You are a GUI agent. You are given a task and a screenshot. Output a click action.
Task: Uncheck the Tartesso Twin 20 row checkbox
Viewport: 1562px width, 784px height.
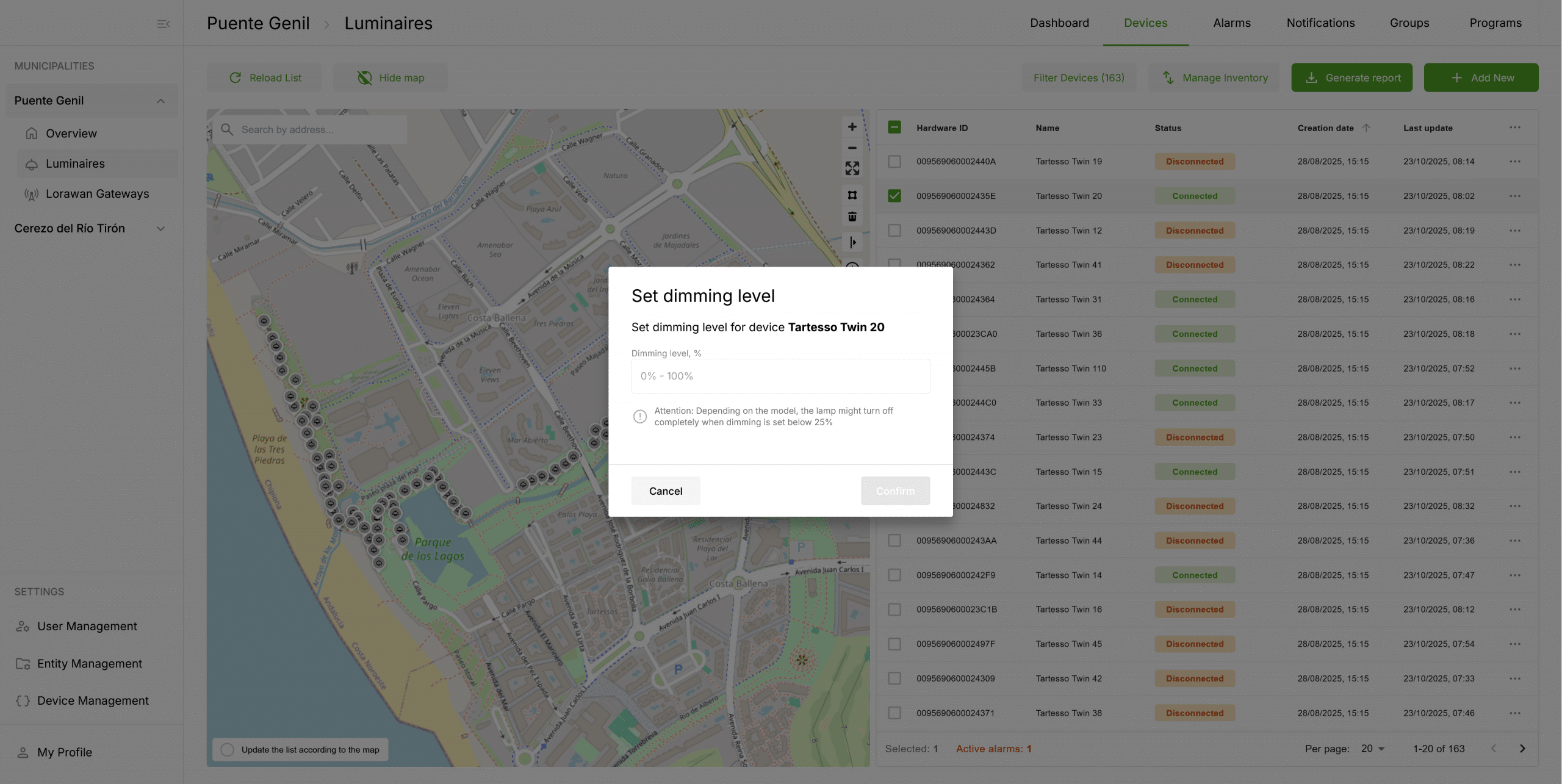point(894,196)
